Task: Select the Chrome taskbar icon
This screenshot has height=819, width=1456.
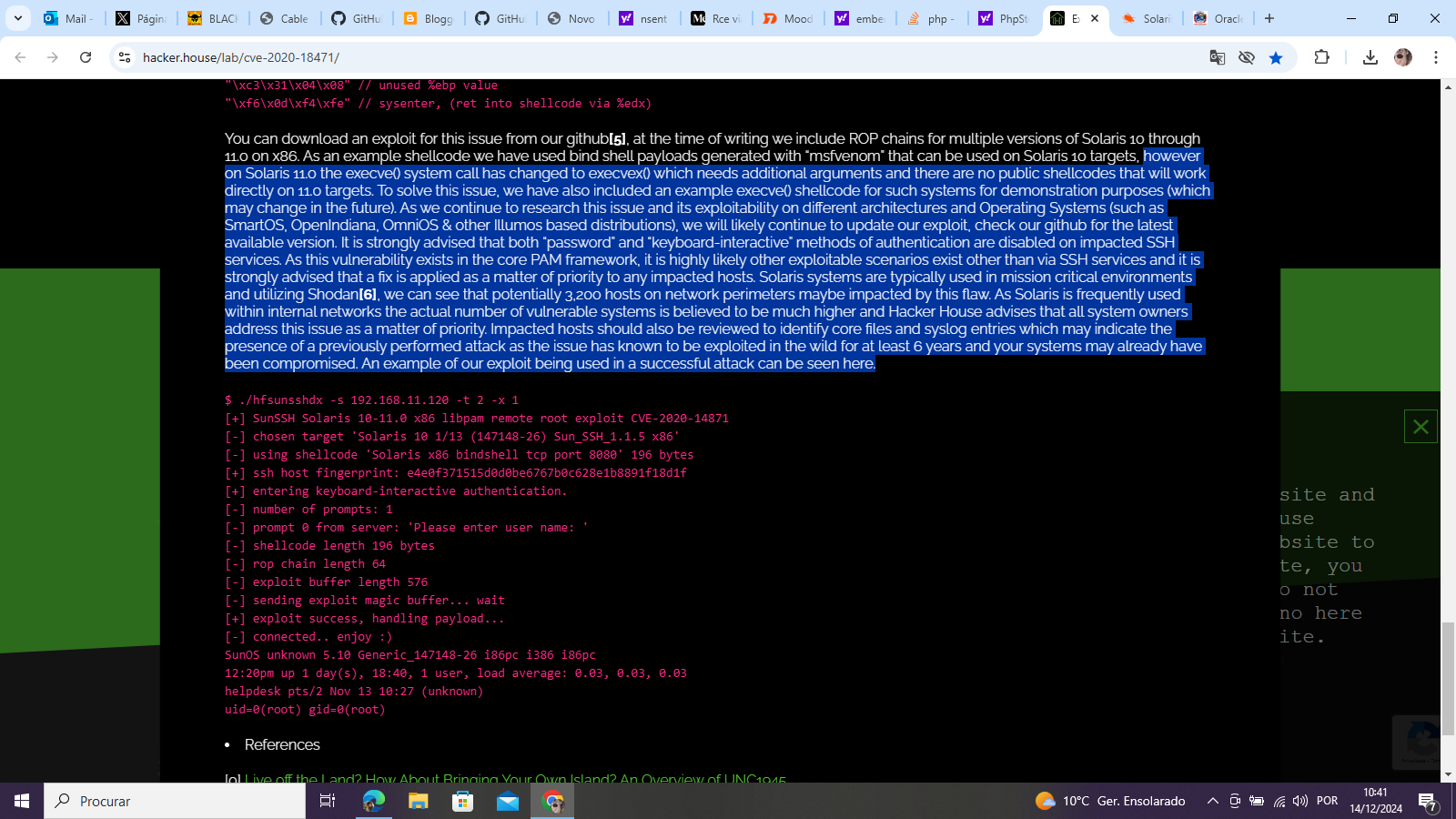Action: click(x=552, y=801)
